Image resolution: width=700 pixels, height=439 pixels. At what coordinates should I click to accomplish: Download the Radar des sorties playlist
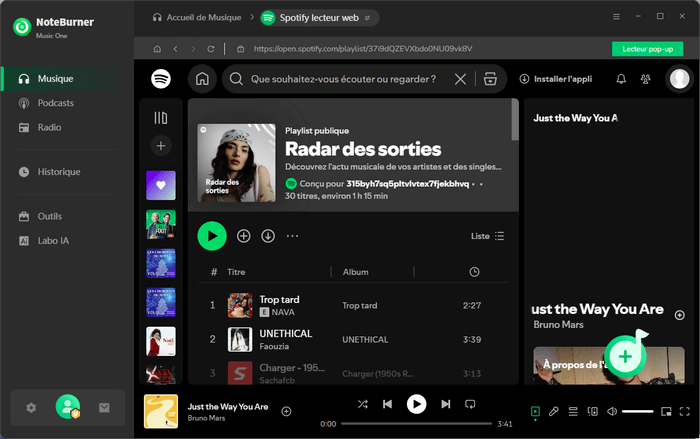pyautogui.click(x=268, y=236)
